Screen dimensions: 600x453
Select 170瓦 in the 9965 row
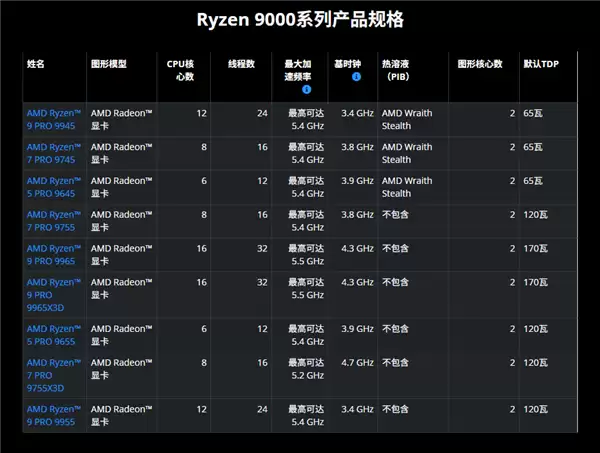pos(535,248)
